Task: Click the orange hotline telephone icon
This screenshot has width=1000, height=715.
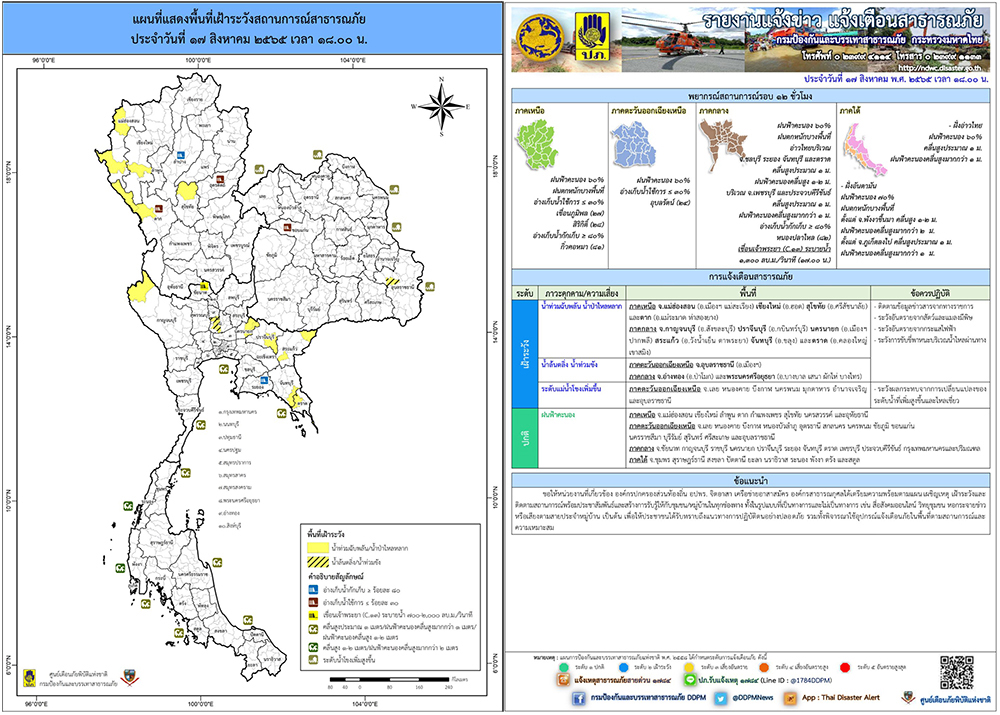Action: pos(563,681)
